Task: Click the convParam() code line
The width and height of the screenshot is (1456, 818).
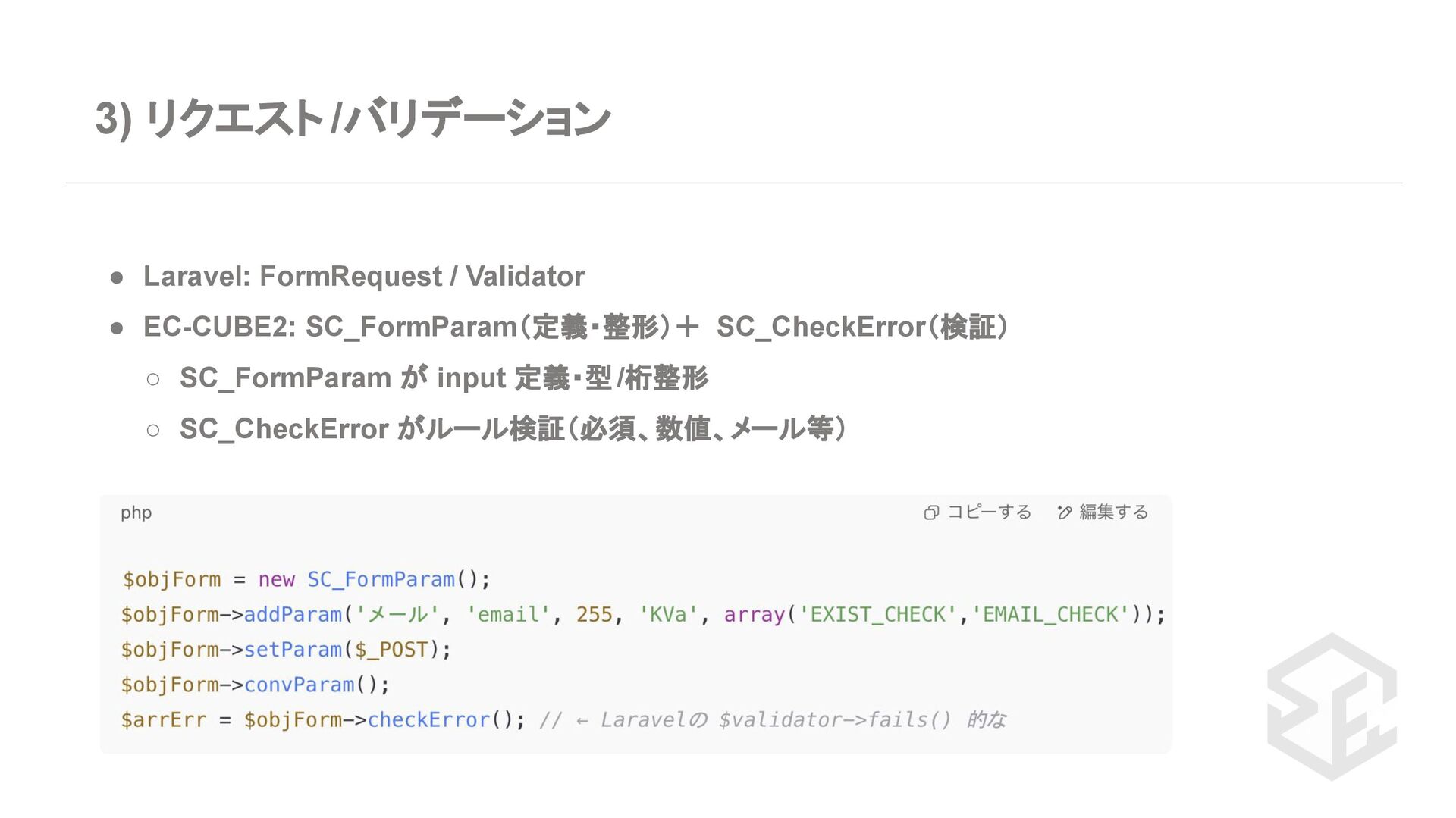Action: (x=256, y=685)
